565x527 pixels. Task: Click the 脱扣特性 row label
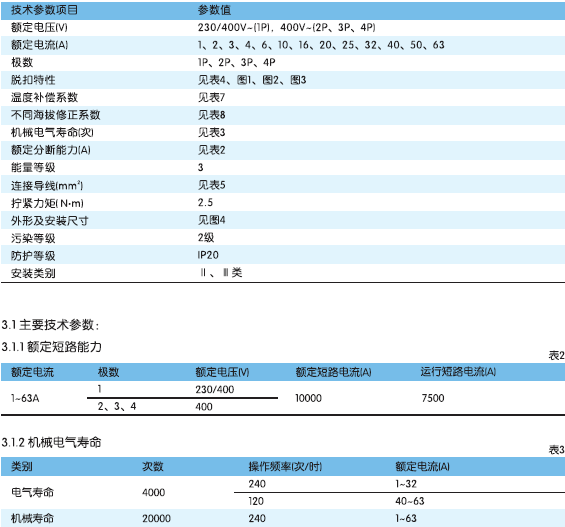pos(33,80)
